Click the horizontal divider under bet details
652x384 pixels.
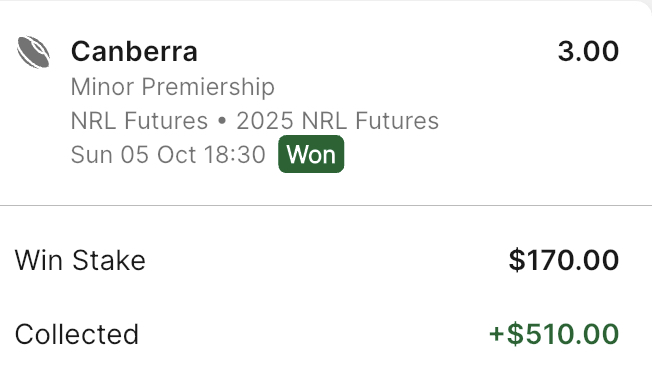[326, 205]
